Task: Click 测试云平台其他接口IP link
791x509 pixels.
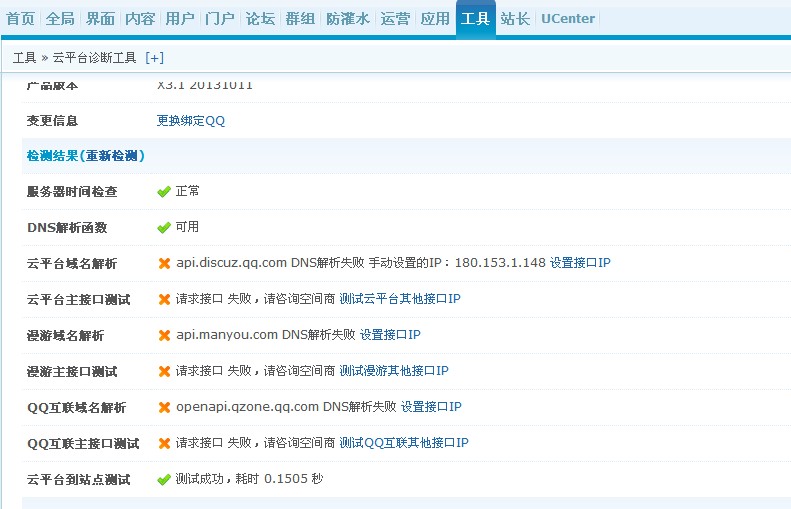Action: [x=400, y=299]
